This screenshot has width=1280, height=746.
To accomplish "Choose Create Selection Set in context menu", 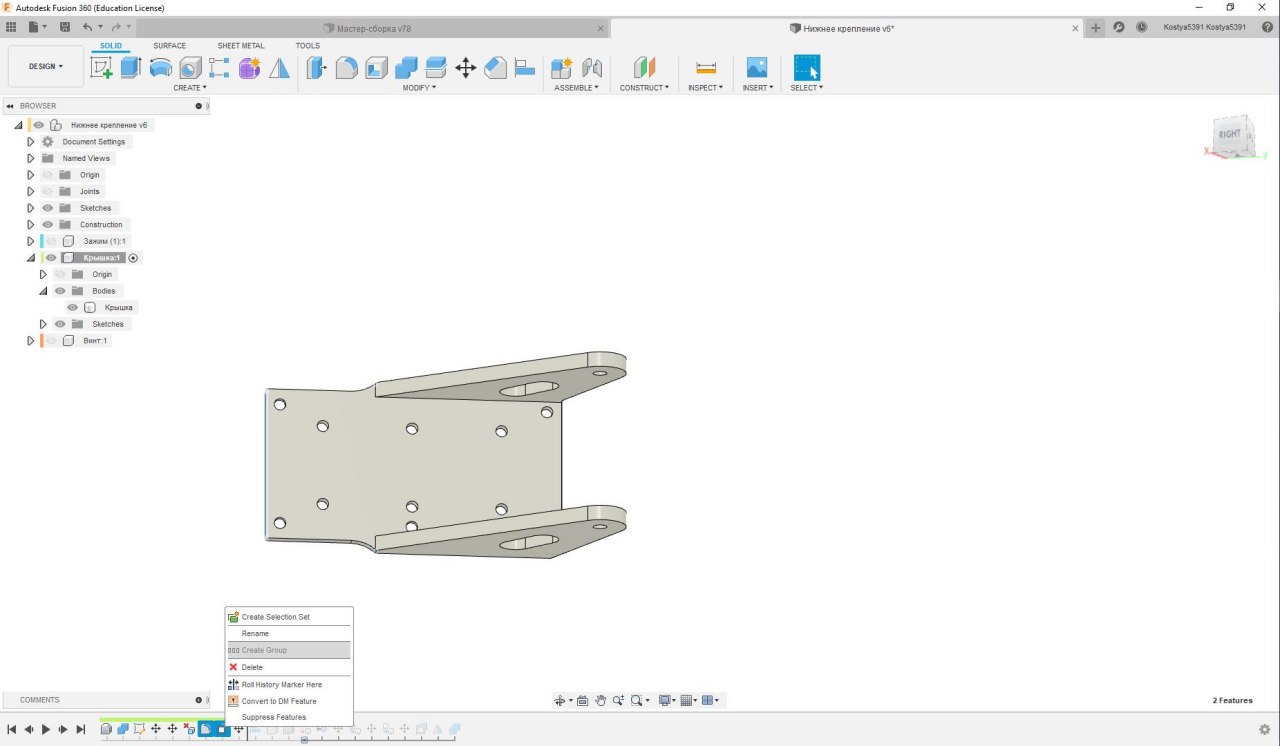I will click(x=288, y=617).
